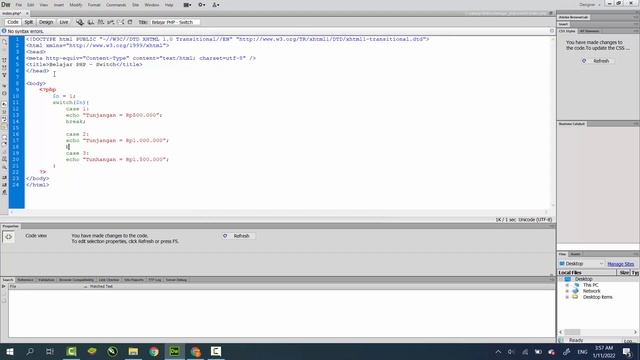Expand the Network tree node
The height and width of the screenshot is (360, 640).
(567, 291)
